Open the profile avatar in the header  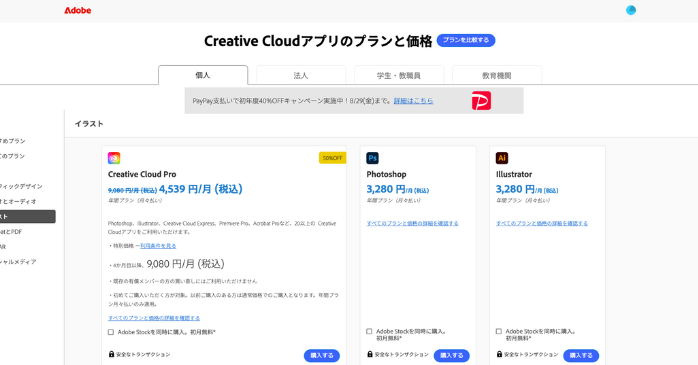631,10
